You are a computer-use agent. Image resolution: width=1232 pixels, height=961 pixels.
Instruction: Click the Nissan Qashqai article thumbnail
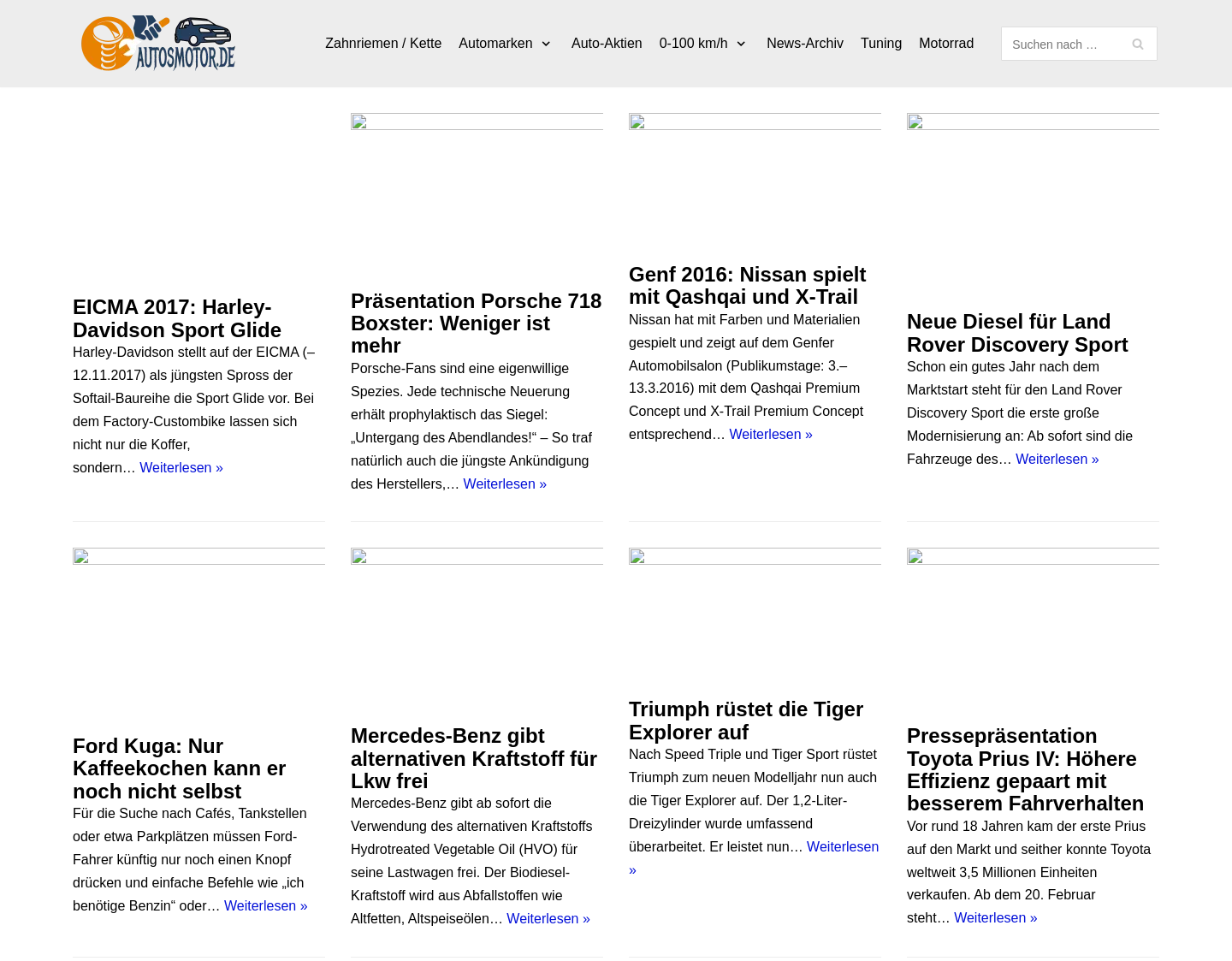click(755, 122)
